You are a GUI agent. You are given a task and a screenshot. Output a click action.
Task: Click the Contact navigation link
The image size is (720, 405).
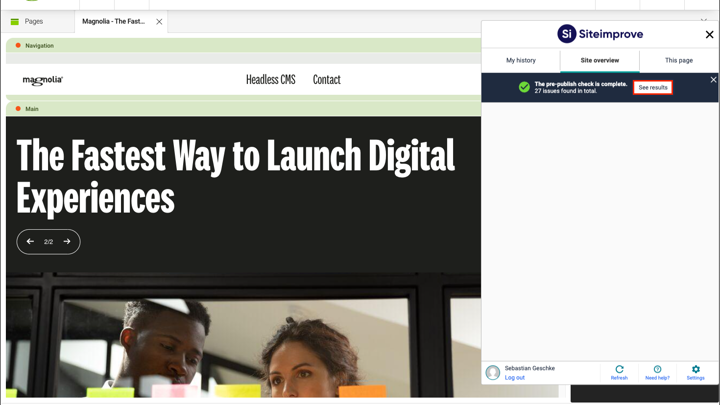tap(326, 80)
